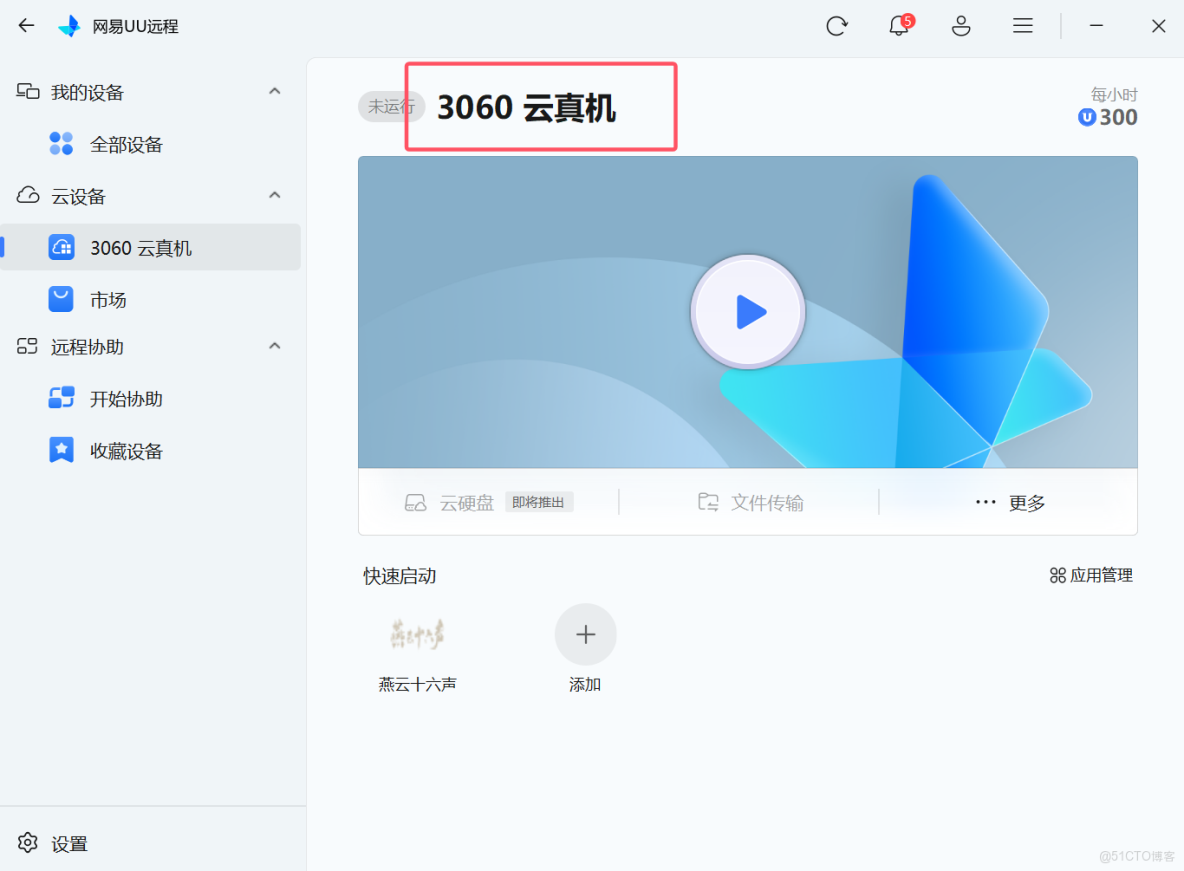The height and width of the screenshot is (871, 1184).
Task: Open 设置 at the bottom left
Action: 55,843
